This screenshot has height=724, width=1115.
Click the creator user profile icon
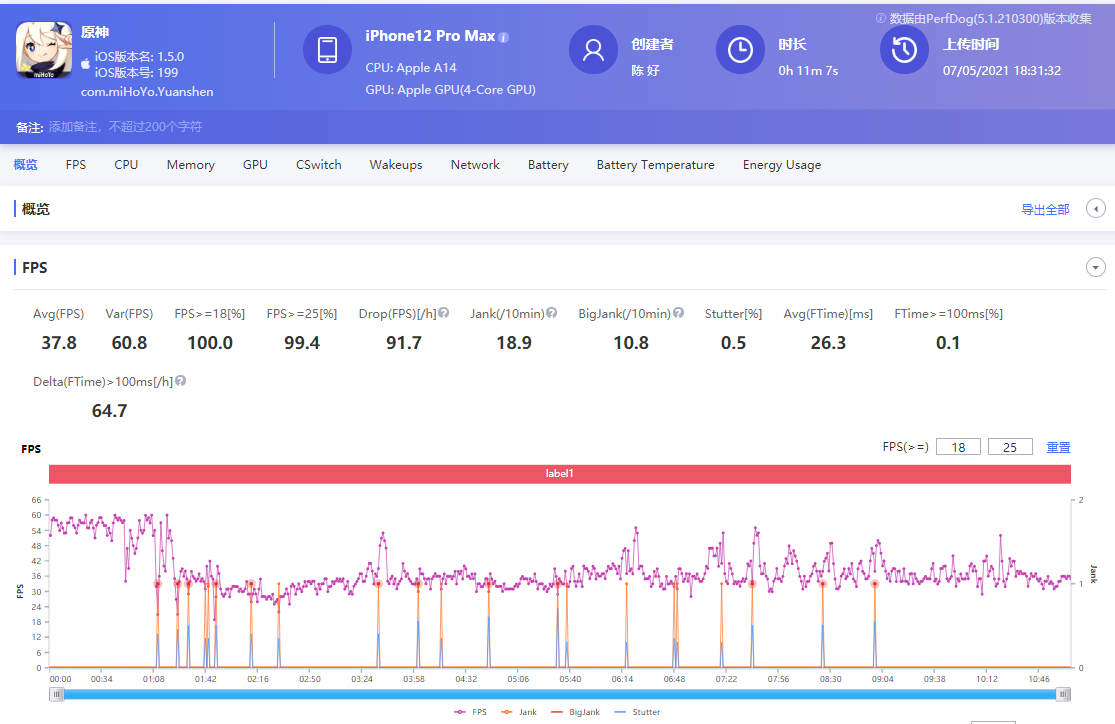point(593,50)
